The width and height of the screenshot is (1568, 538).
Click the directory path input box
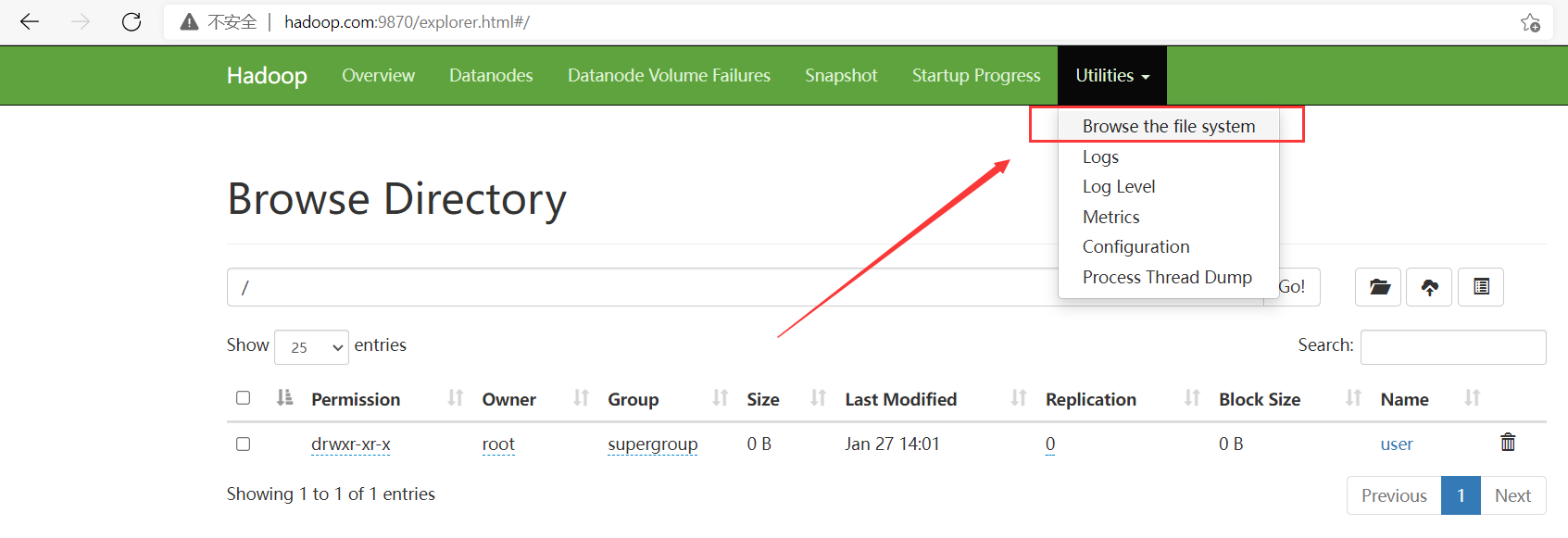pyautogui.click(x=639, y=288)
